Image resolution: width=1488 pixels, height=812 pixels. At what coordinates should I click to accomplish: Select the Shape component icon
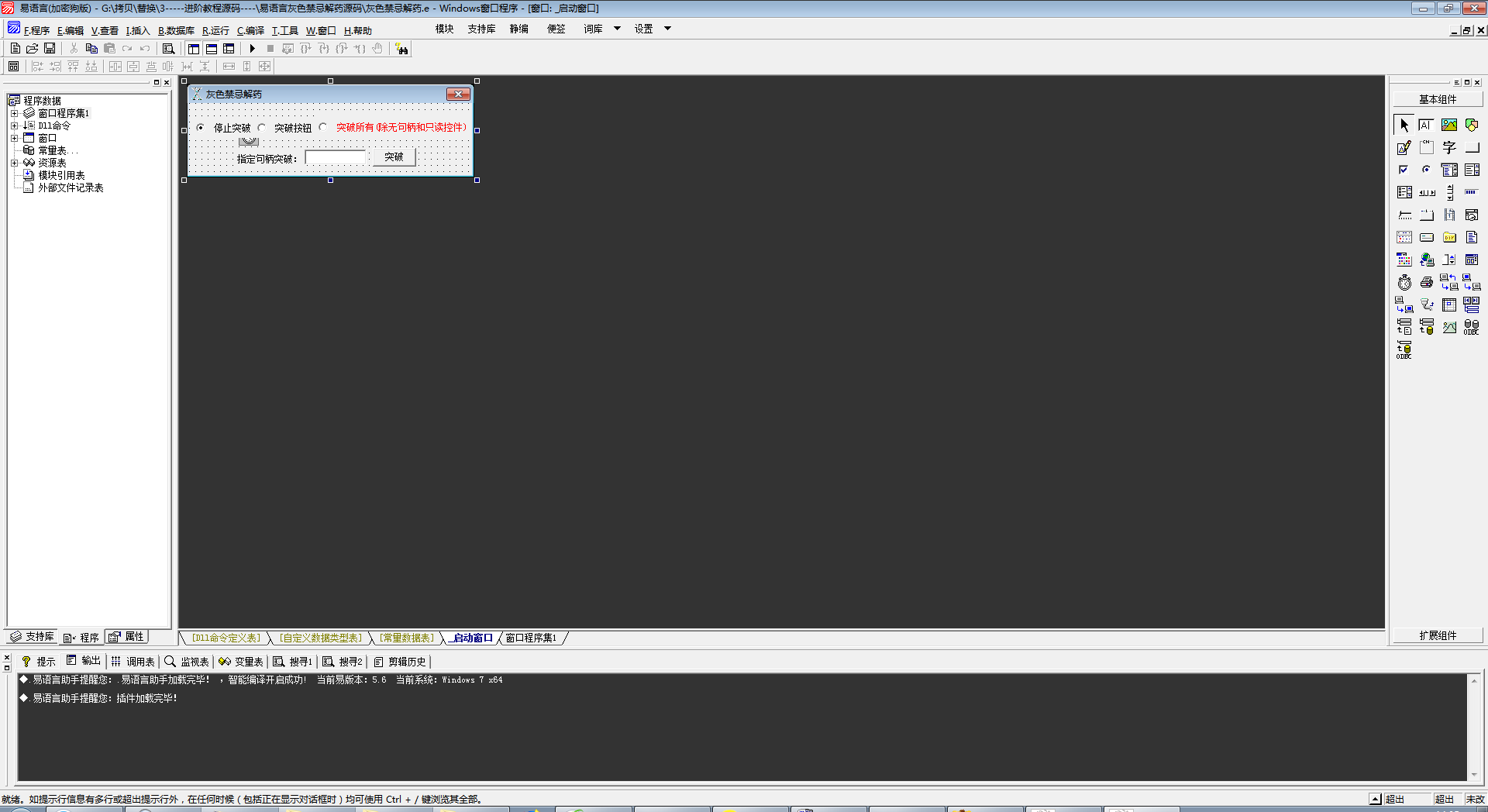(x=1472, y=125)
